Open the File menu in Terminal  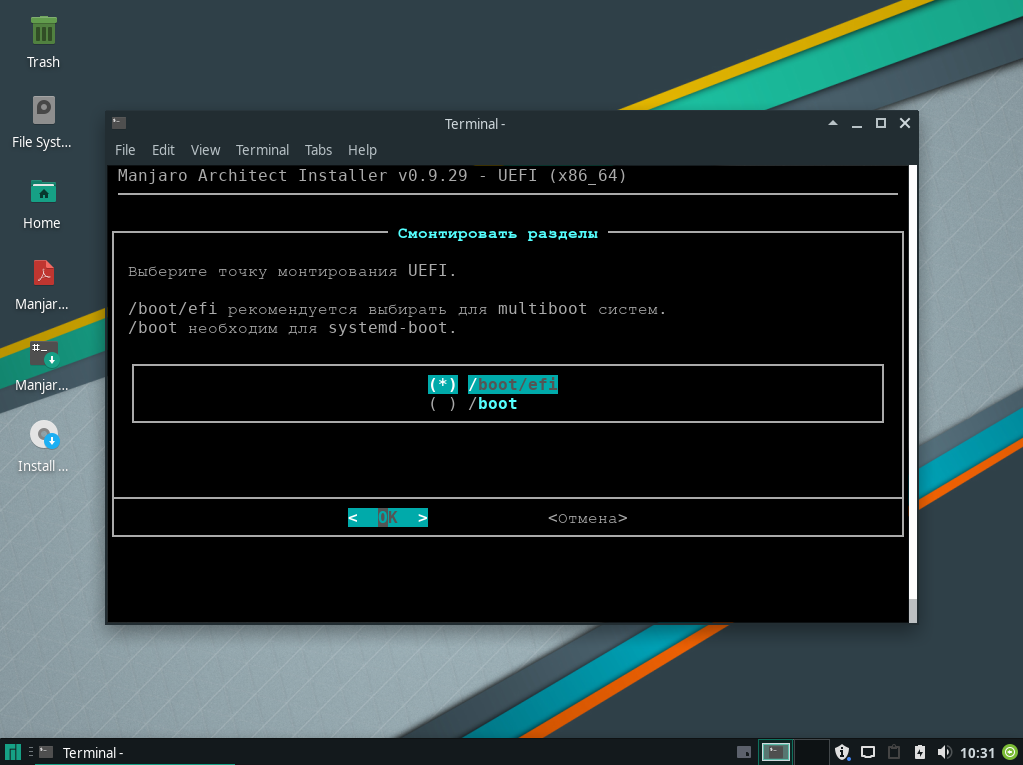(x=125, y=150)
